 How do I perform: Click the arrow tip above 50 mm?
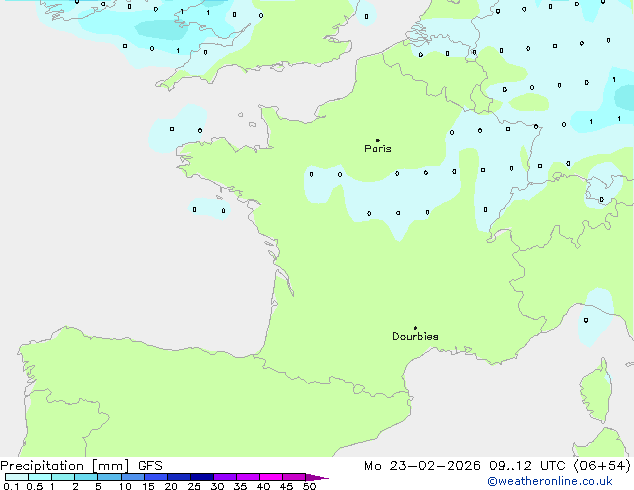click(317, 477)
